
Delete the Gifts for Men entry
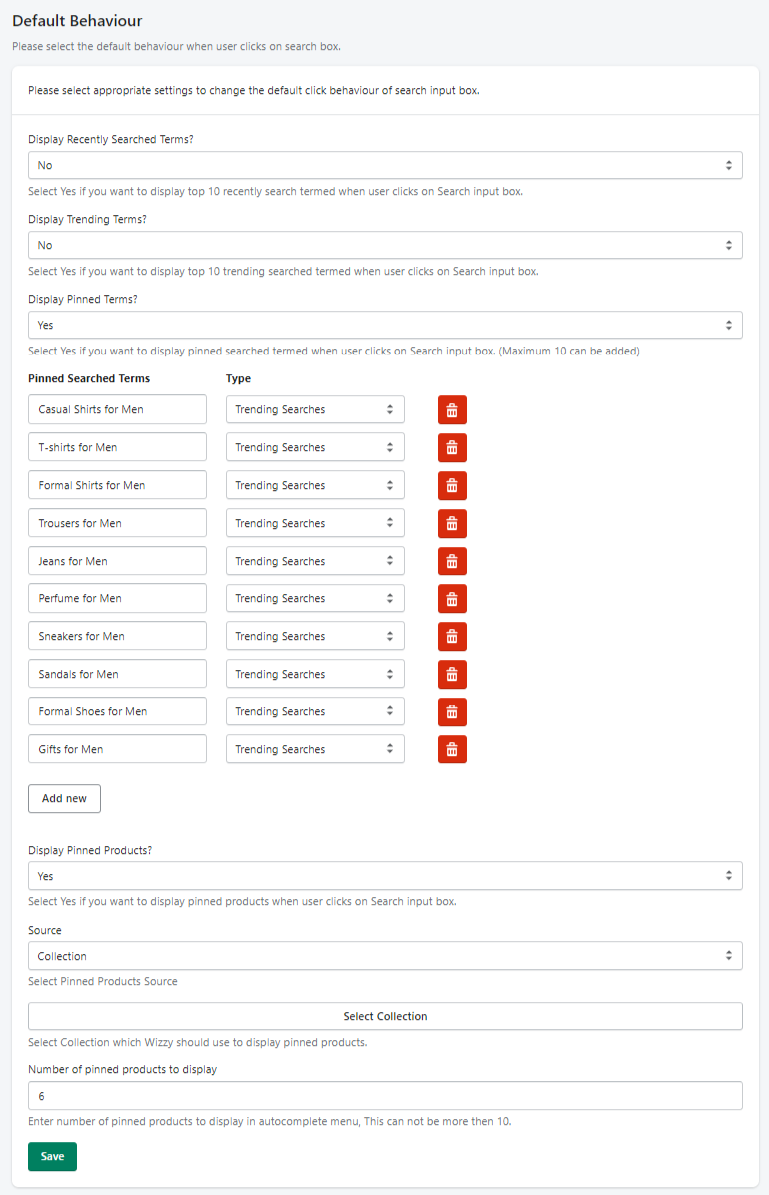coord(452,749)
